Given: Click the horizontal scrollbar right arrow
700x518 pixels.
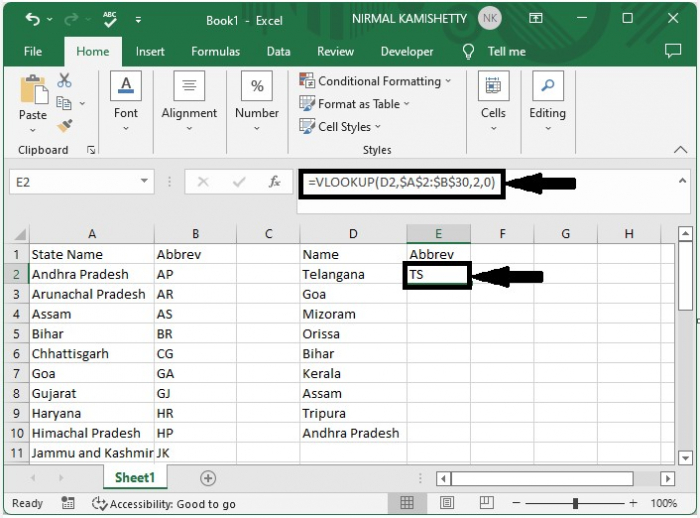Looking at the screenshot, I should 667,479.
